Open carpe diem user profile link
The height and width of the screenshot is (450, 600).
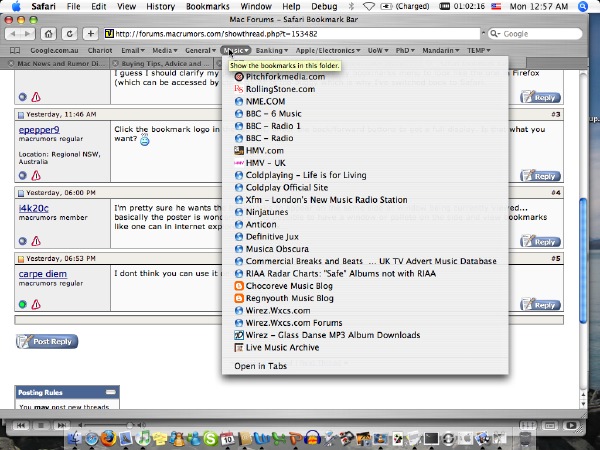[43, 274]
